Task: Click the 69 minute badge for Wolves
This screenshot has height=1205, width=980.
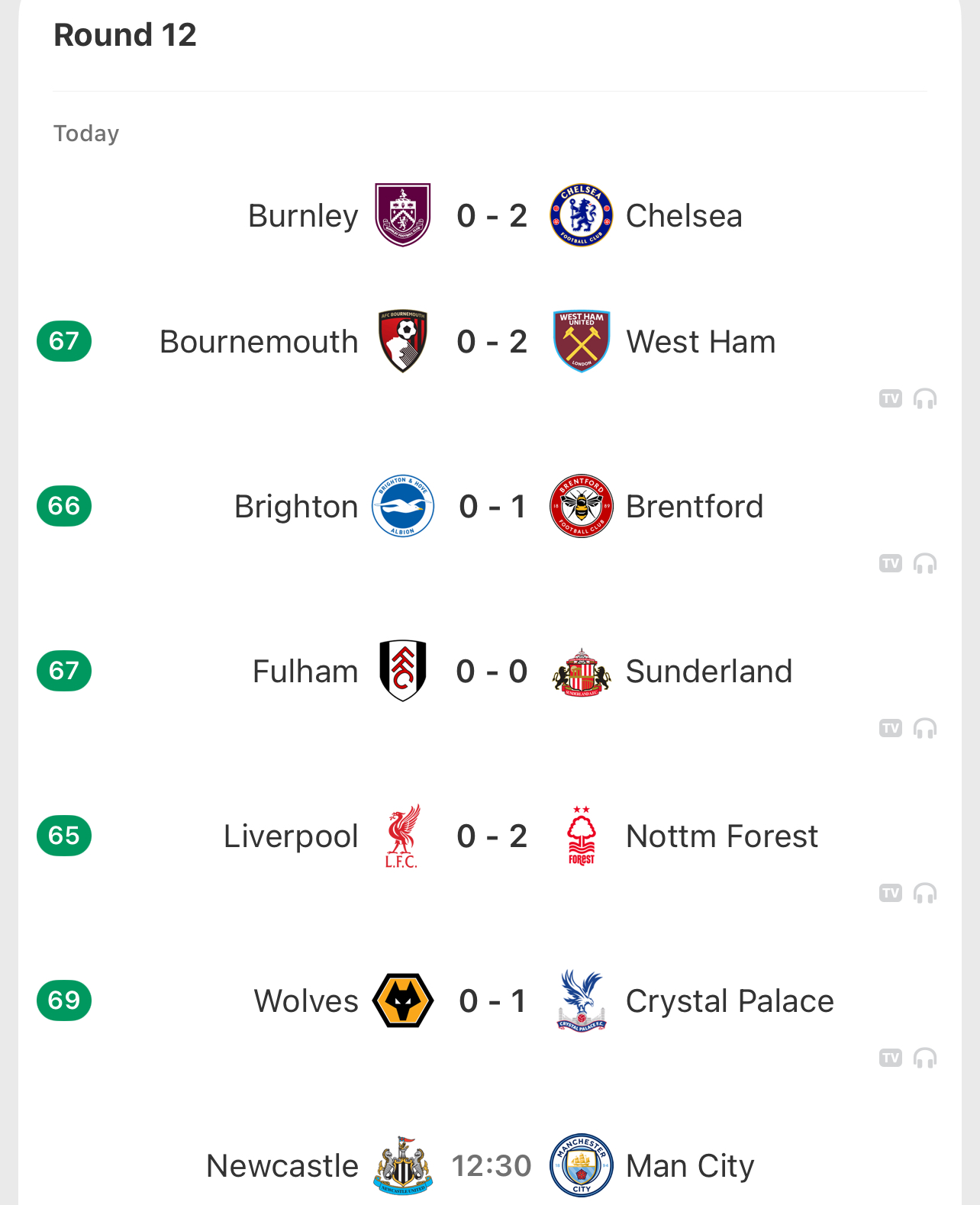Action: [64, 1000]
